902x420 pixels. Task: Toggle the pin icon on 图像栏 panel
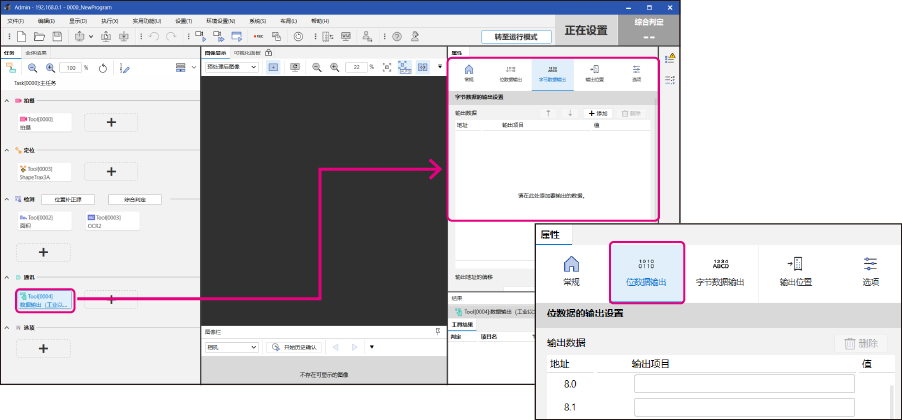tap(437, 330)
